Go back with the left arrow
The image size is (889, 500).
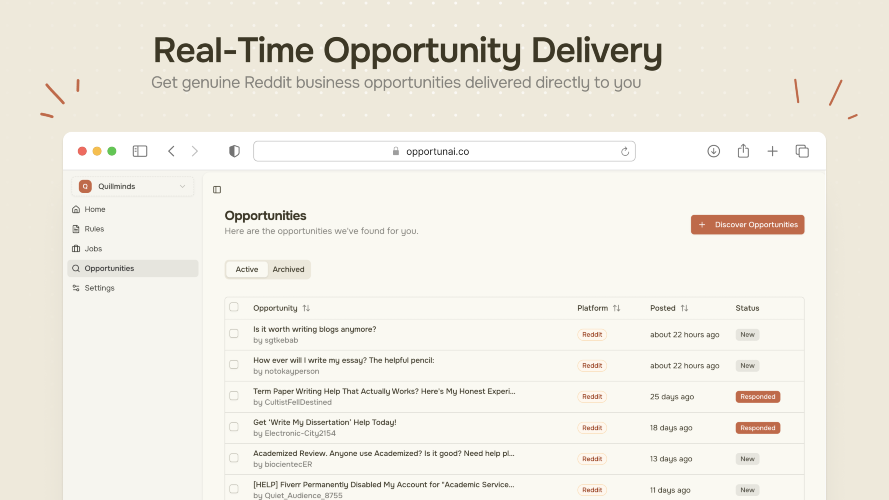pyautogui.click(x=171, y=151)
